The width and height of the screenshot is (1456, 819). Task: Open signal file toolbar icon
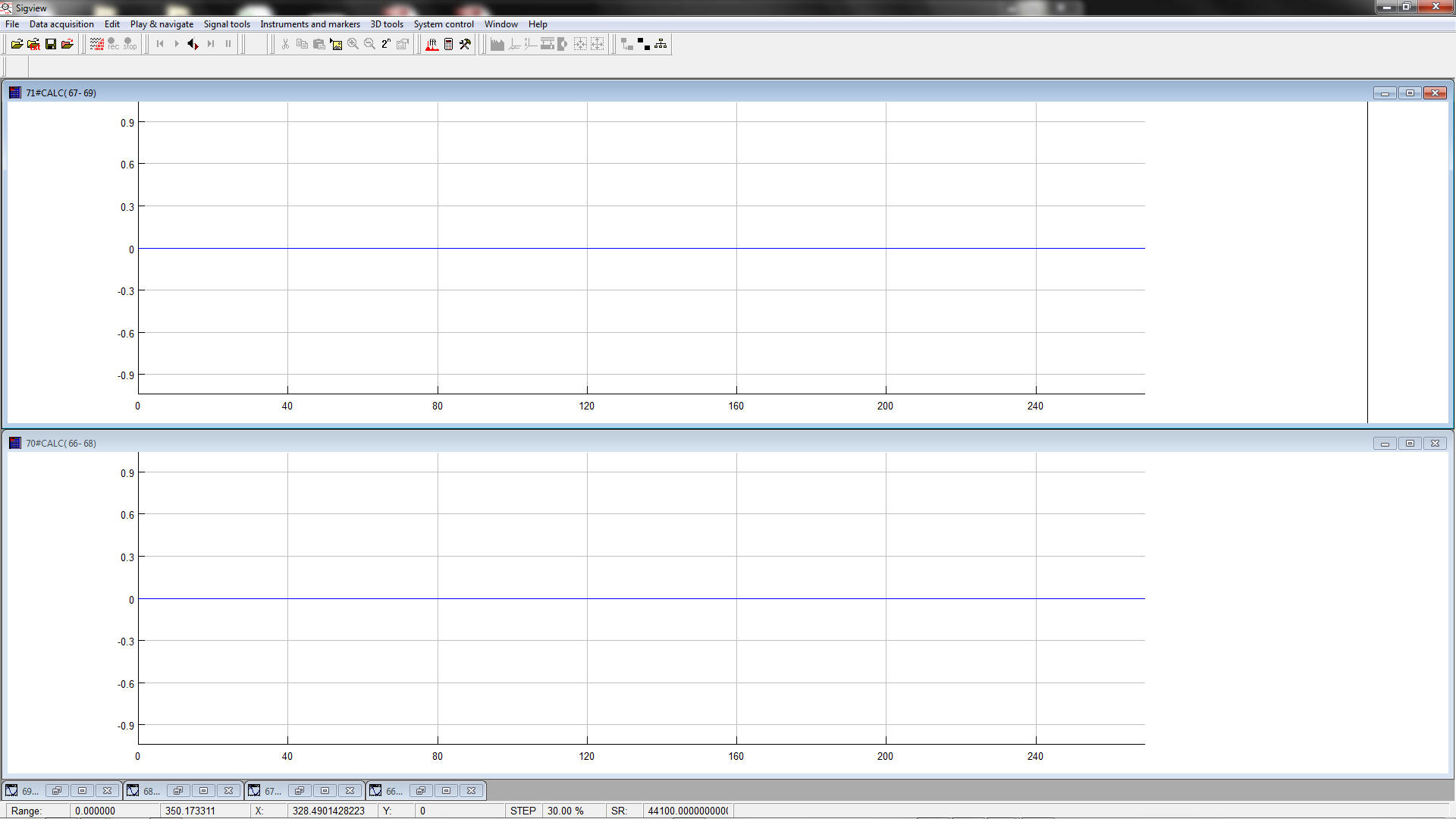coord(17,44)
